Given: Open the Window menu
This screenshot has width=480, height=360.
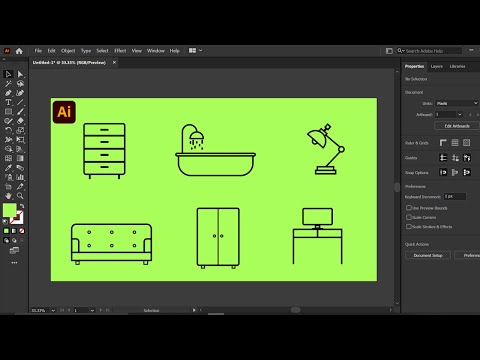Looking at the screenshot, I should [x=156, y=51].
